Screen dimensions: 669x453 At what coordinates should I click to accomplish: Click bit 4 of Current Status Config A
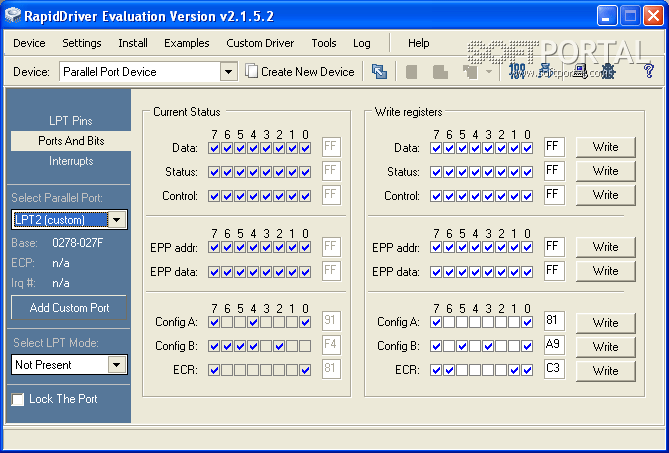point(253,322)
